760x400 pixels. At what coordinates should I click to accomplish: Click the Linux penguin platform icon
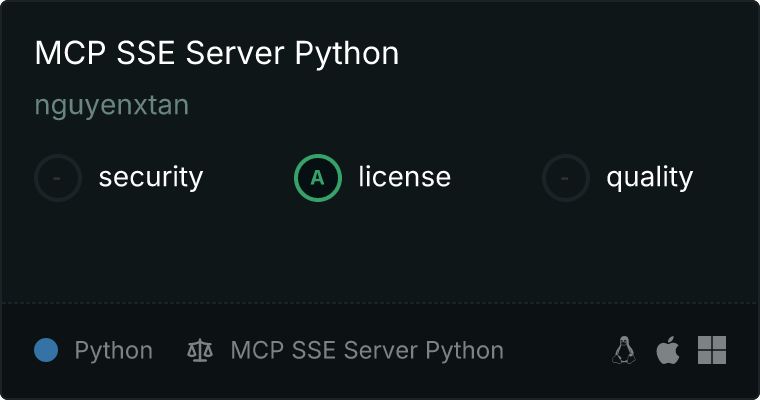[x=624, y=350]
